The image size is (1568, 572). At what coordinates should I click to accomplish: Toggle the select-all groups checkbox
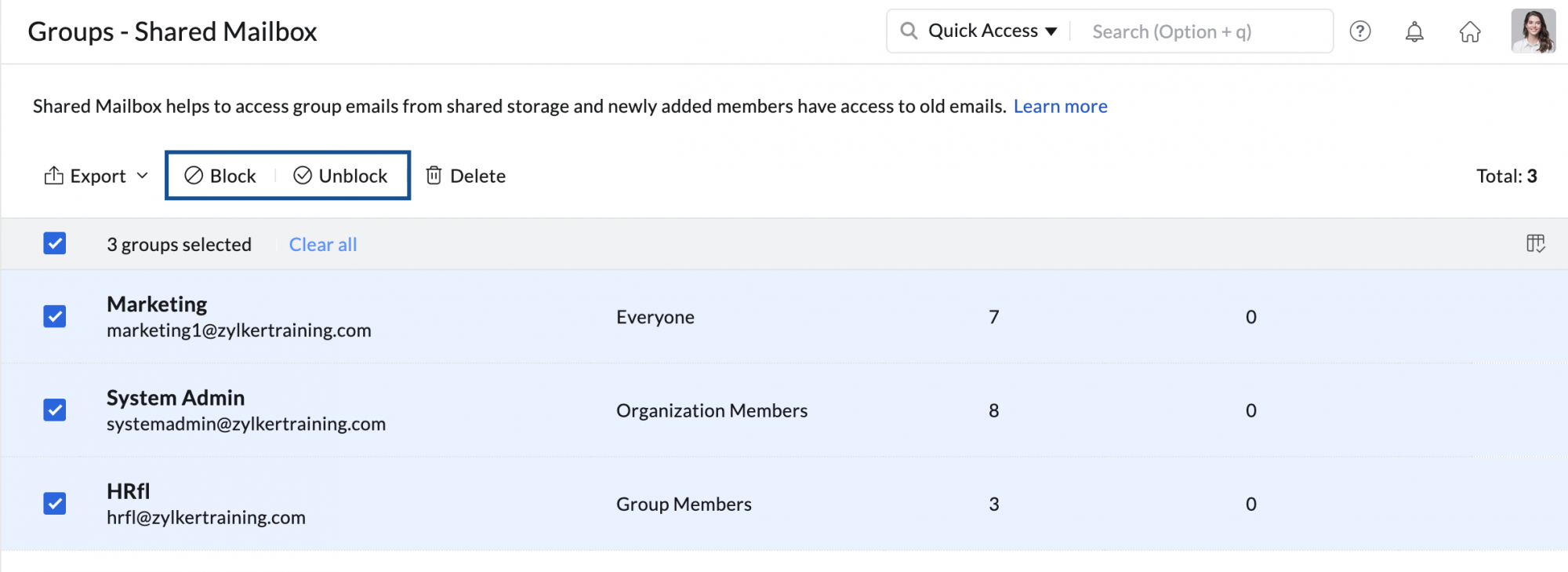[x=55, y=243]
